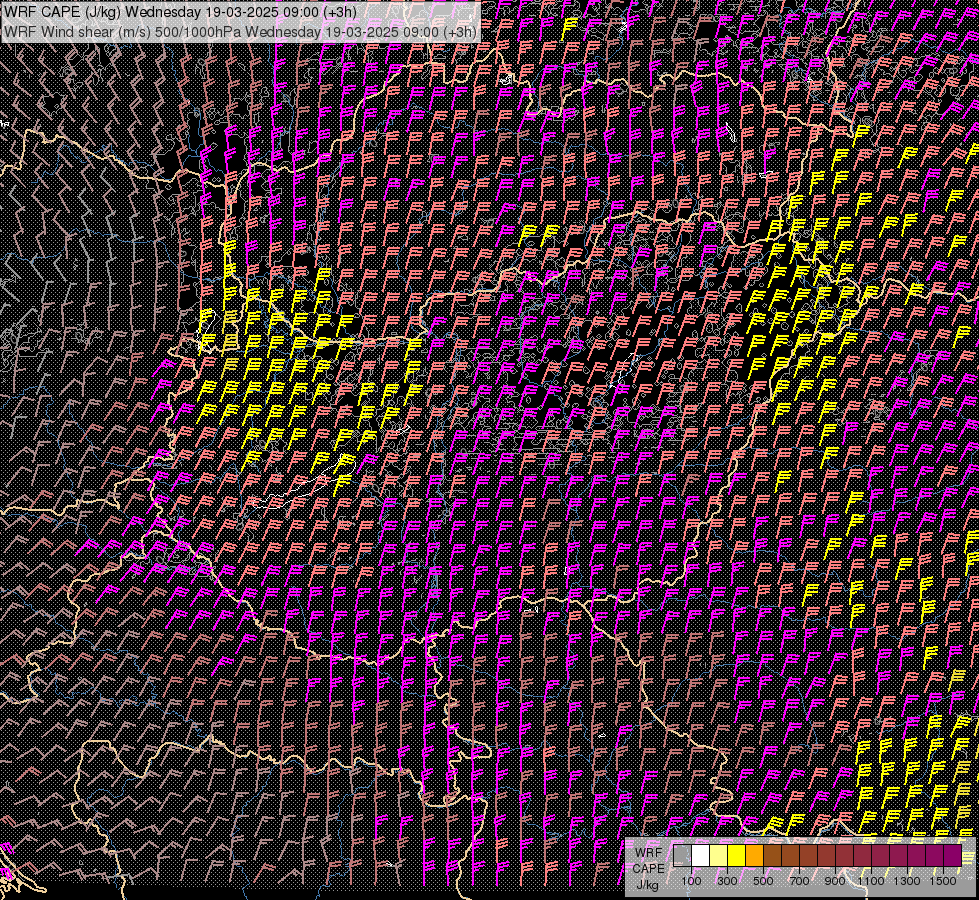Image resolution: width=979 pixels, height=900 pixels.
Task: Select the pale yellow legend swatch
Action: 719,855
